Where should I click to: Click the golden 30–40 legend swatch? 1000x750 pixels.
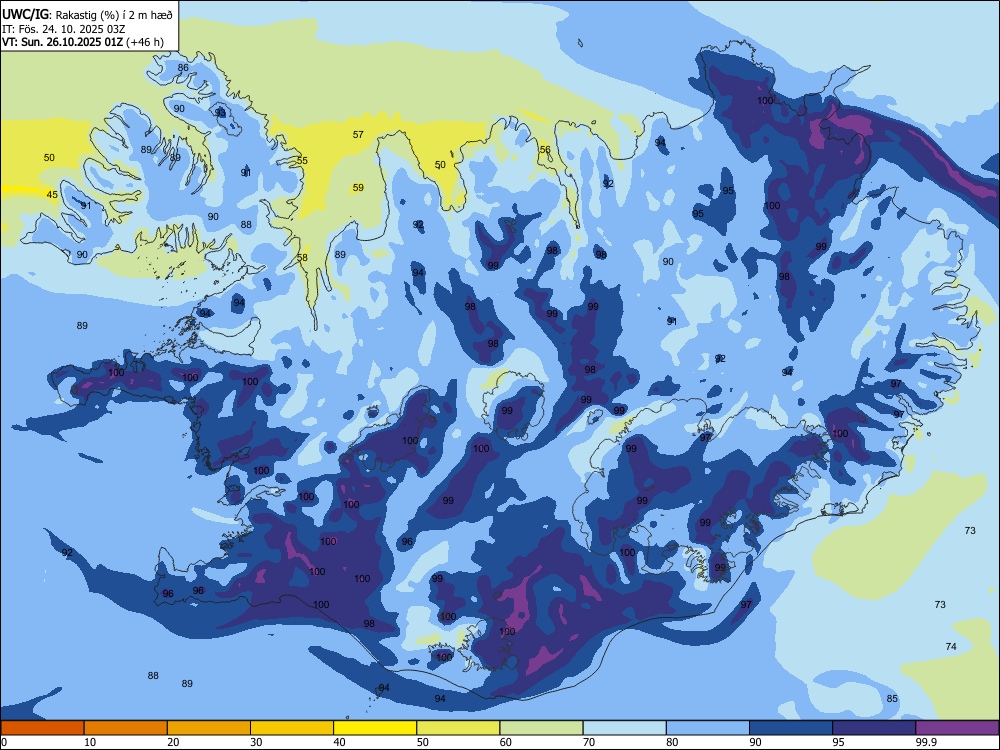click(292, 728)
